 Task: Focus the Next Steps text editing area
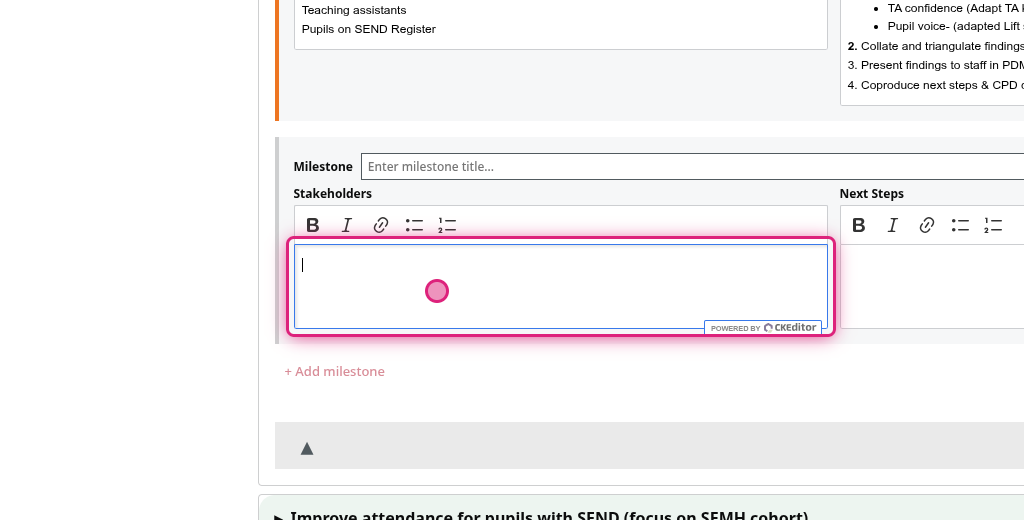point(932,286)
